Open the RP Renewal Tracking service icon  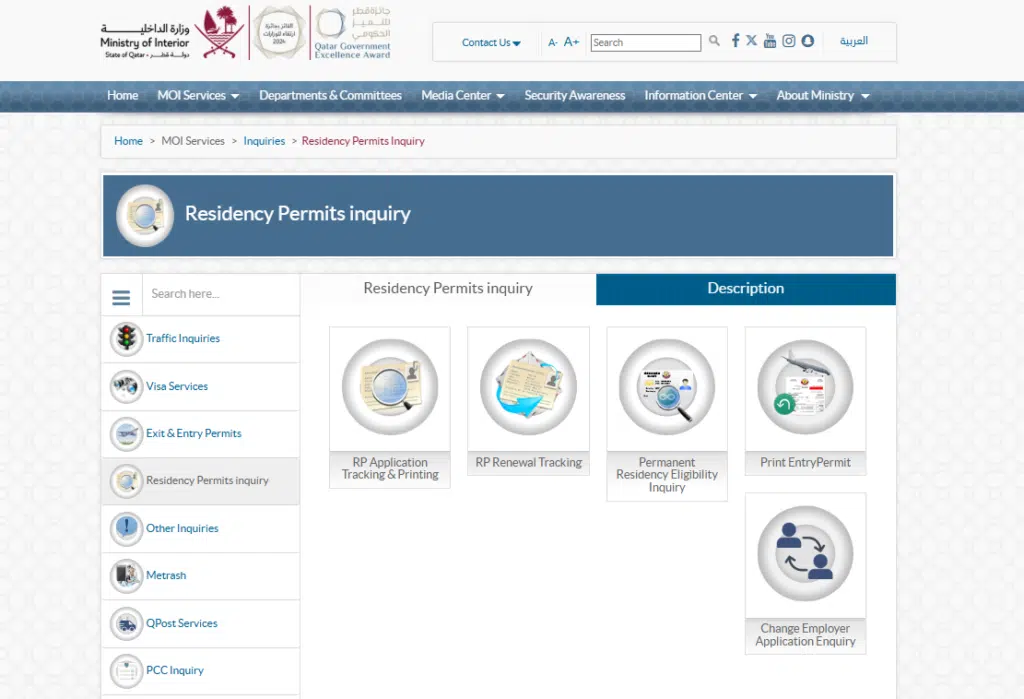(x=528, y=389)
